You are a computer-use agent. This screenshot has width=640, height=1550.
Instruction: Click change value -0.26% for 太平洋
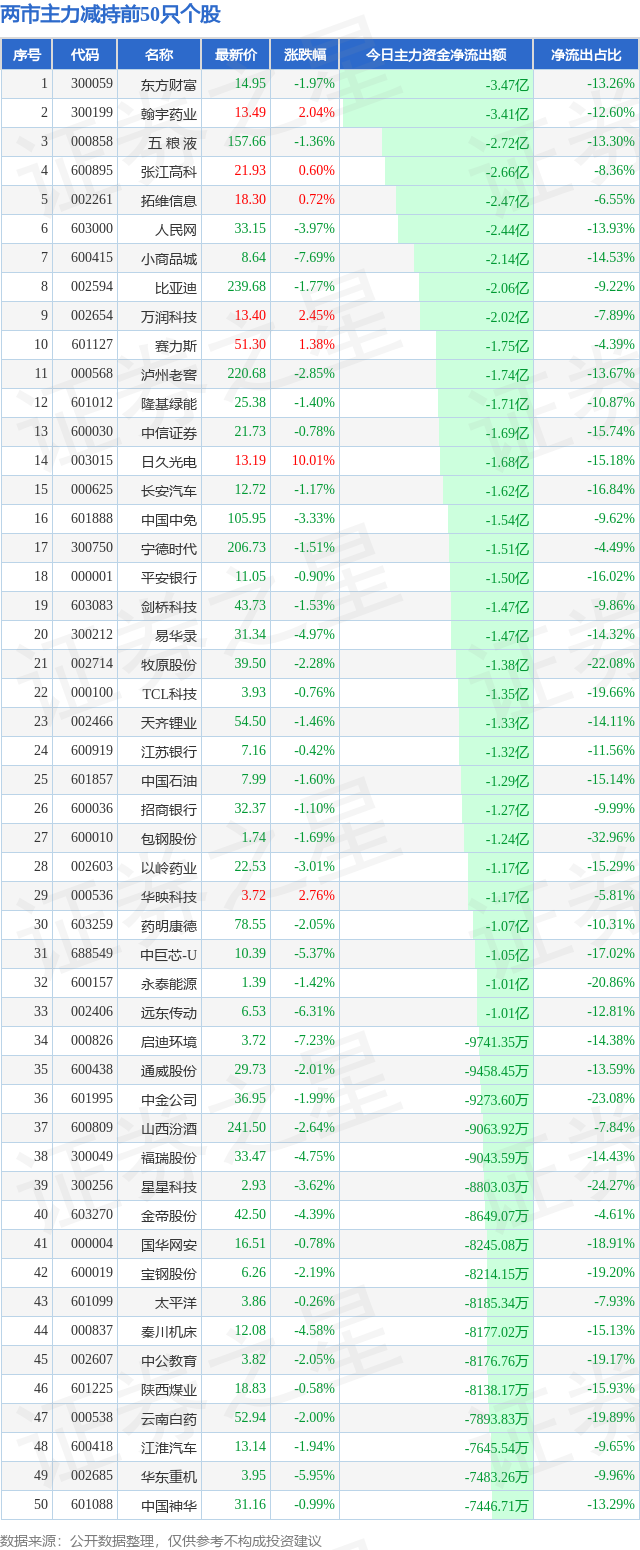pyautogui.click(x=315, y=1302)
